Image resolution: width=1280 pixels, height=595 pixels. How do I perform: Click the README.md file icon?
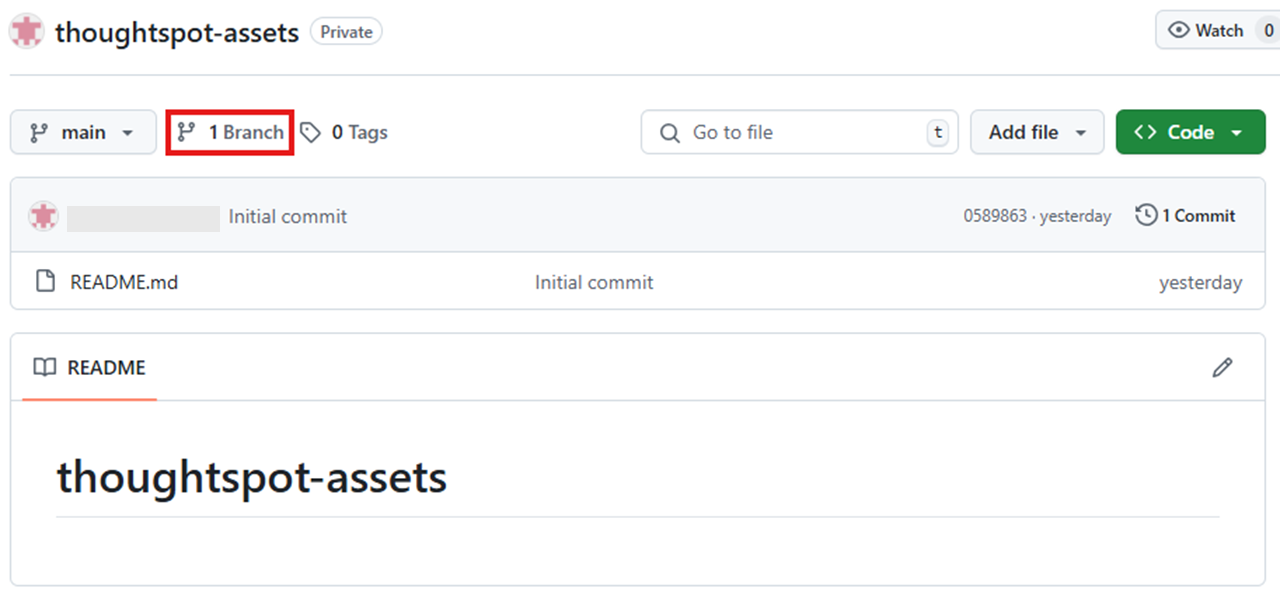[x=45, y=281]
